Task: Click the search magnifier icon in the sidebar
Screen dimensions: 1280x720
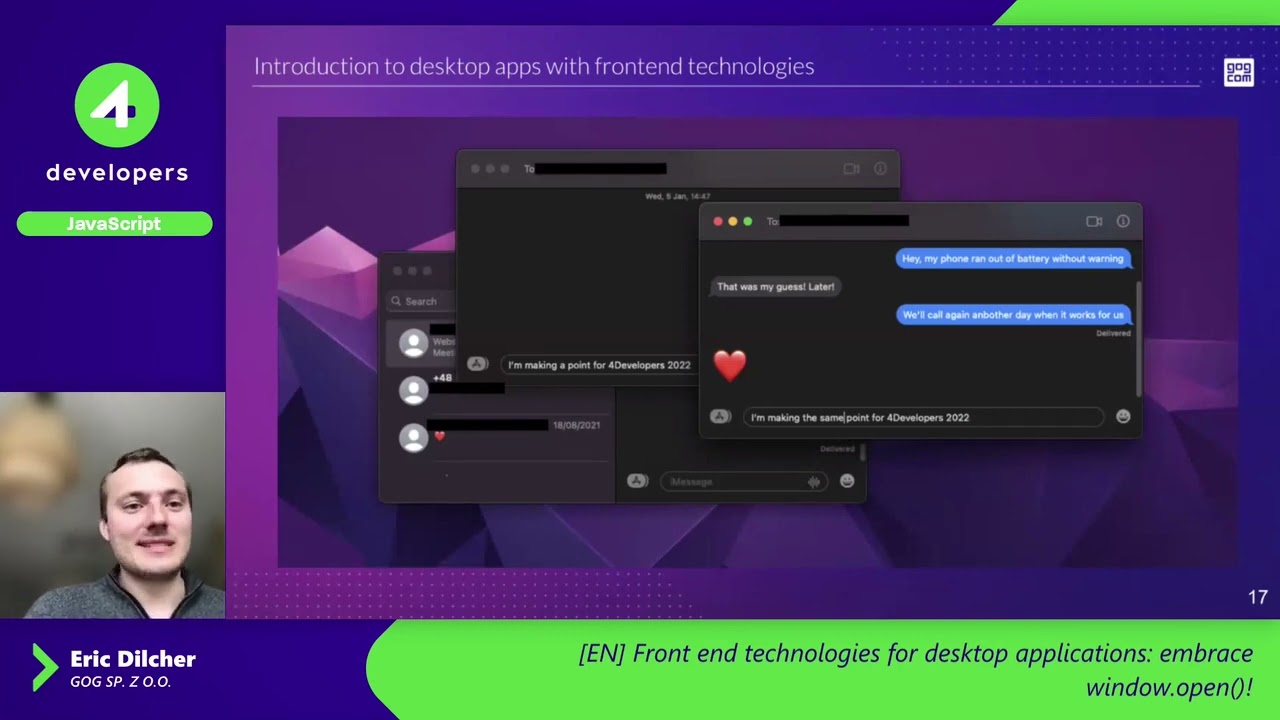Action: [x=396, y=301]
